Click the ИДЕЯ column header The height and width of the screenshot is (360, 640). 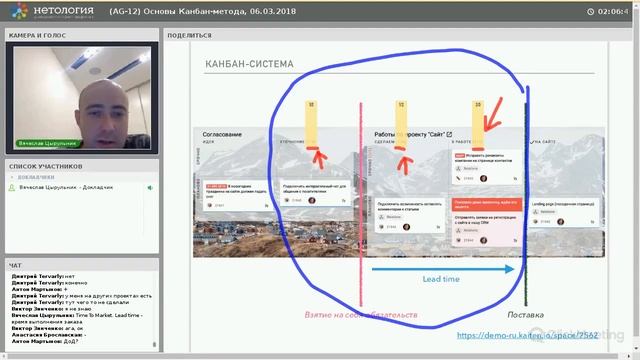[x=208, y=142]
